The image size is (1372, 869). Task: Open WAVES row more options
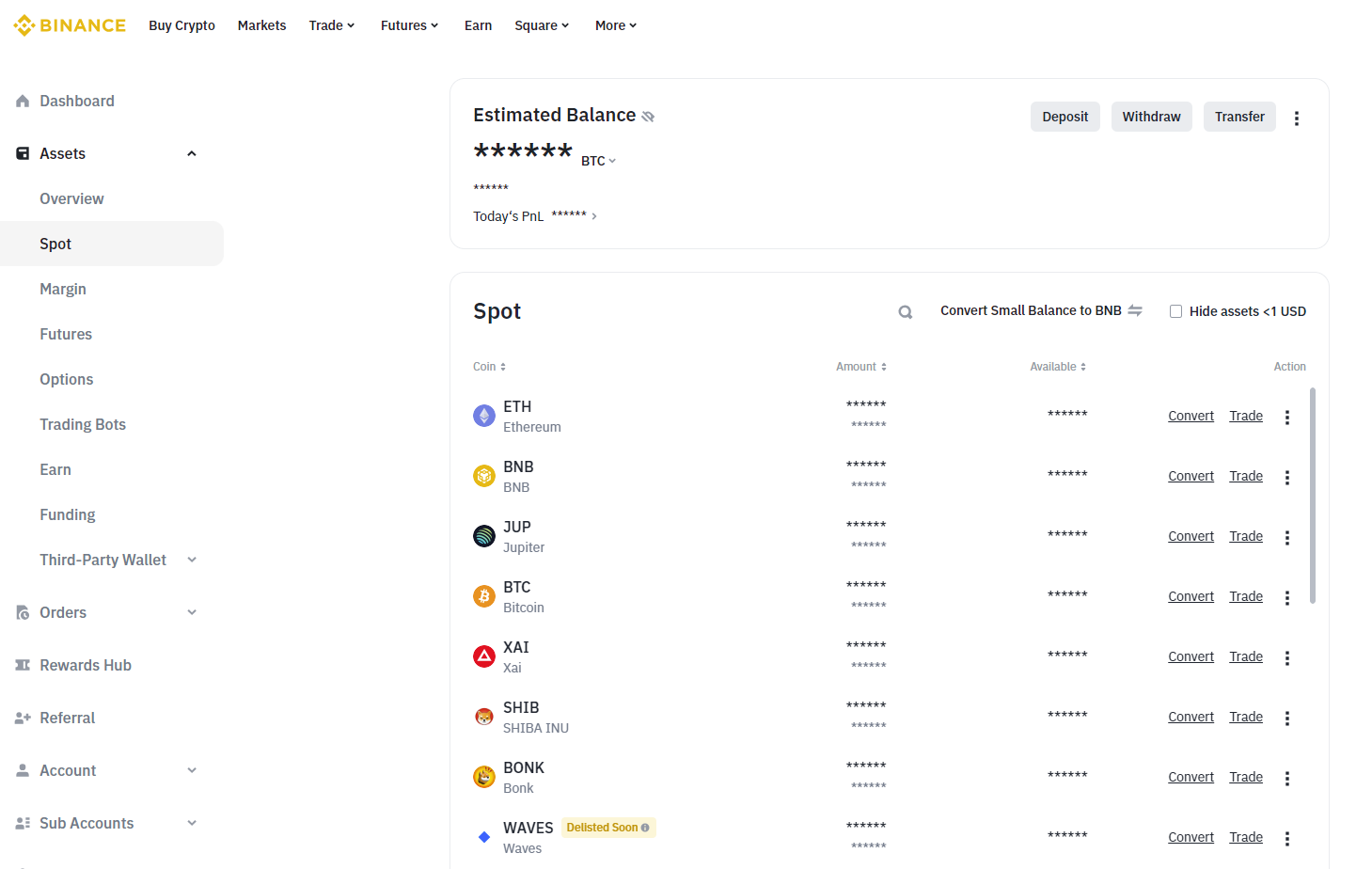(x=1287, y=839)
